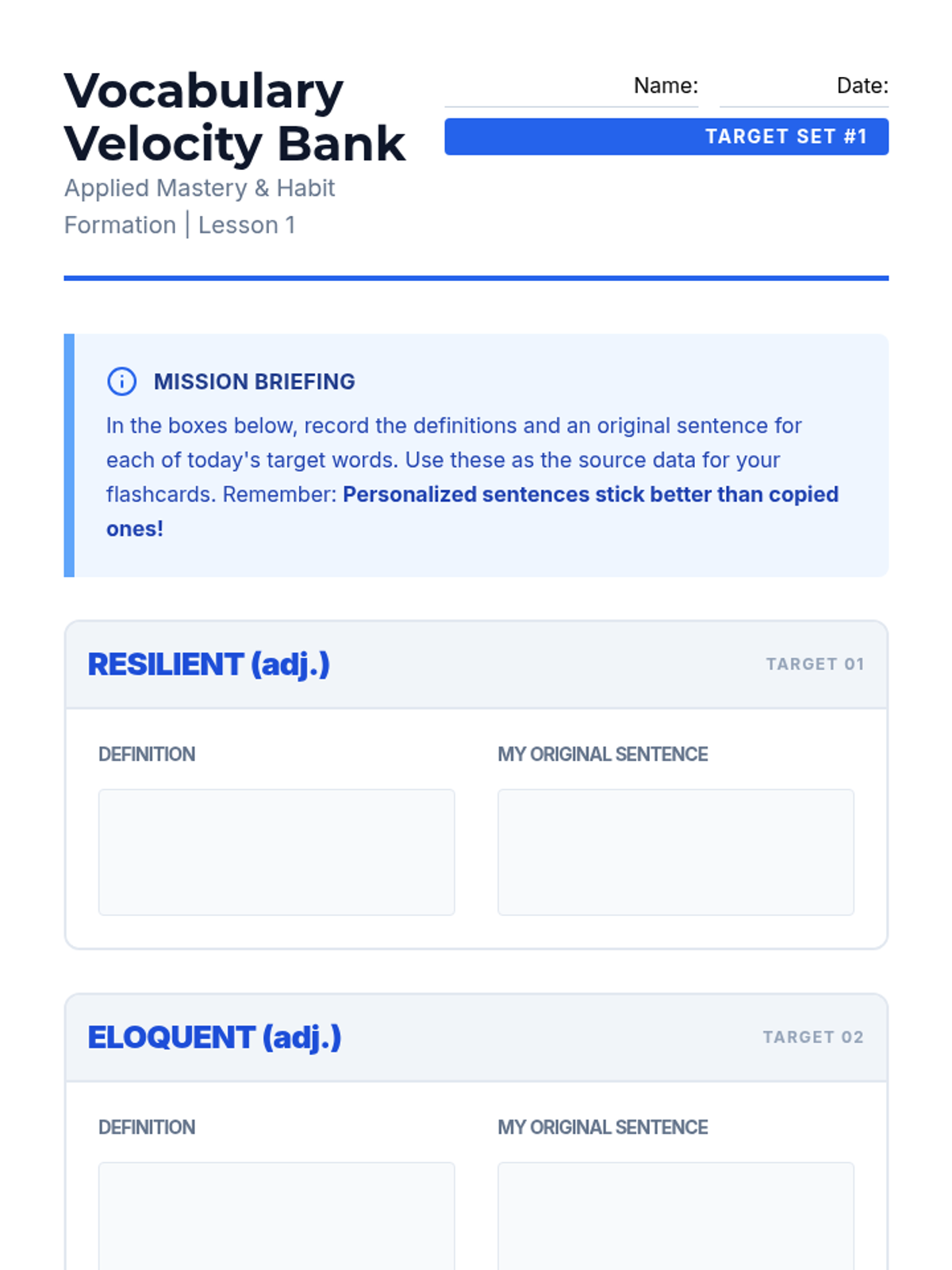Screen dimensions: 952x1270
Task: Click the Lesson 1 subtitle text
Action: (246, 225)
